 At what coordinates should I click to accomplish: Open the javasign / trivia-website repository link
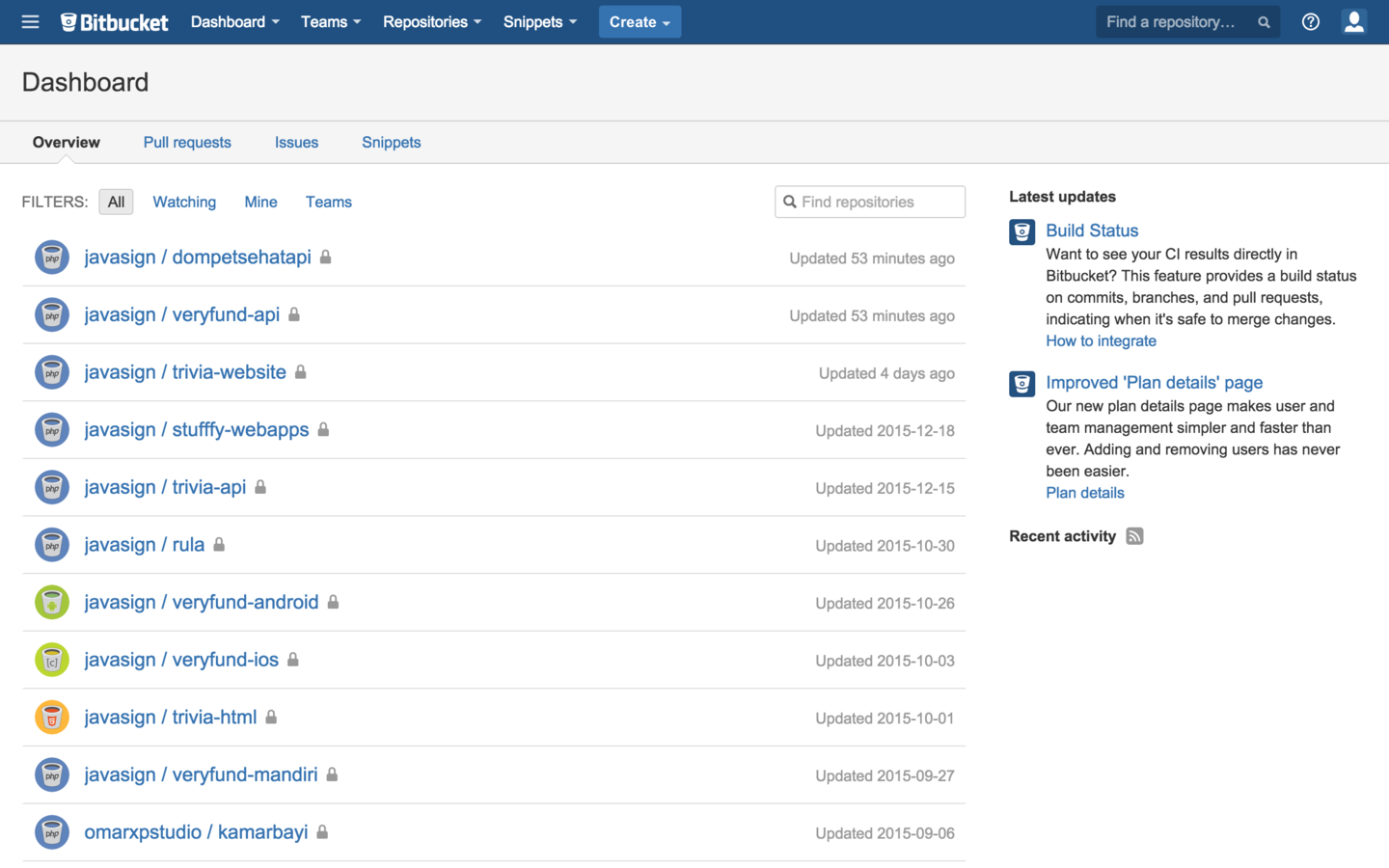(x=185, y=372)
